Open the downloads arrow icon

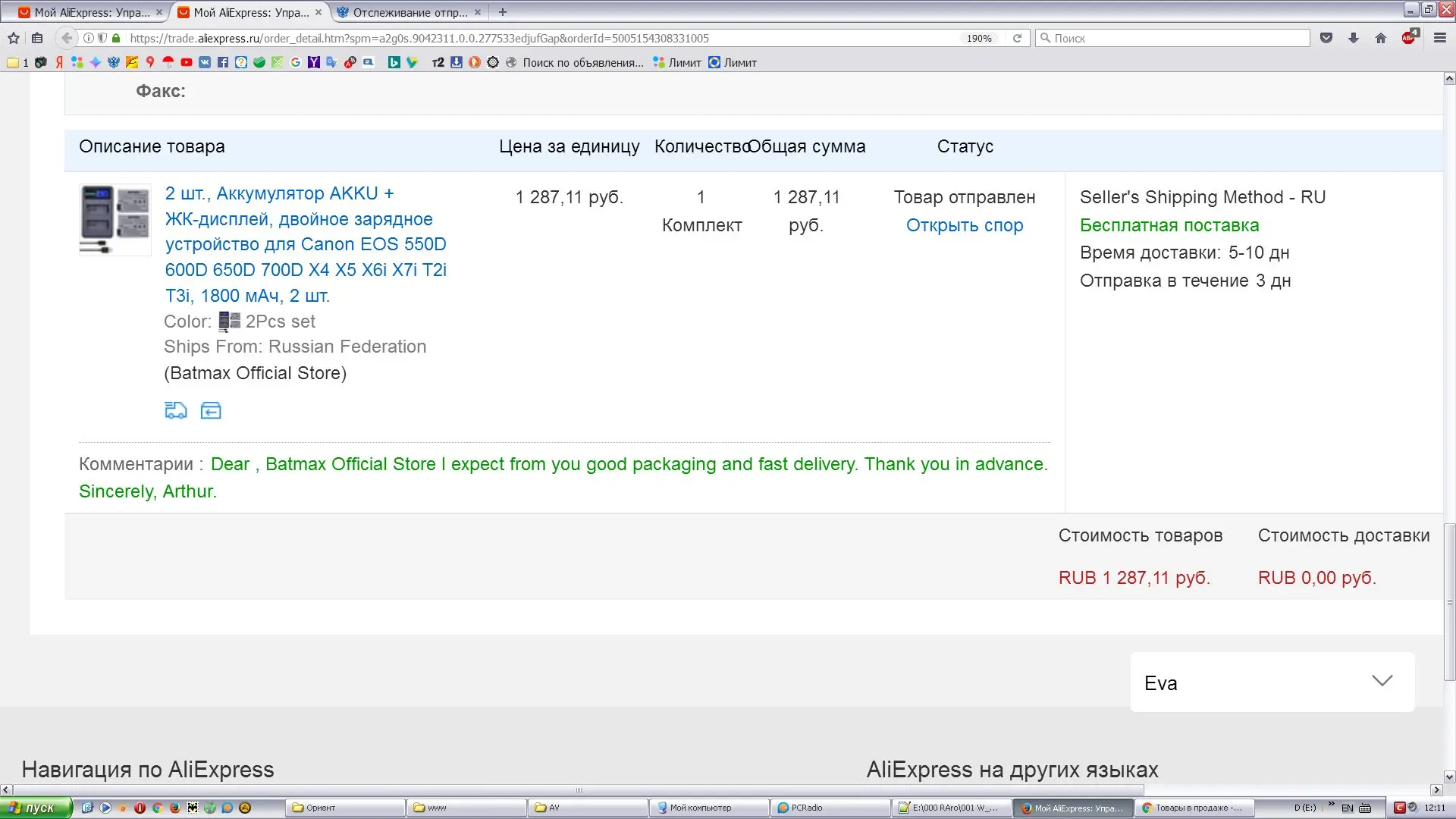point(1354,38)
